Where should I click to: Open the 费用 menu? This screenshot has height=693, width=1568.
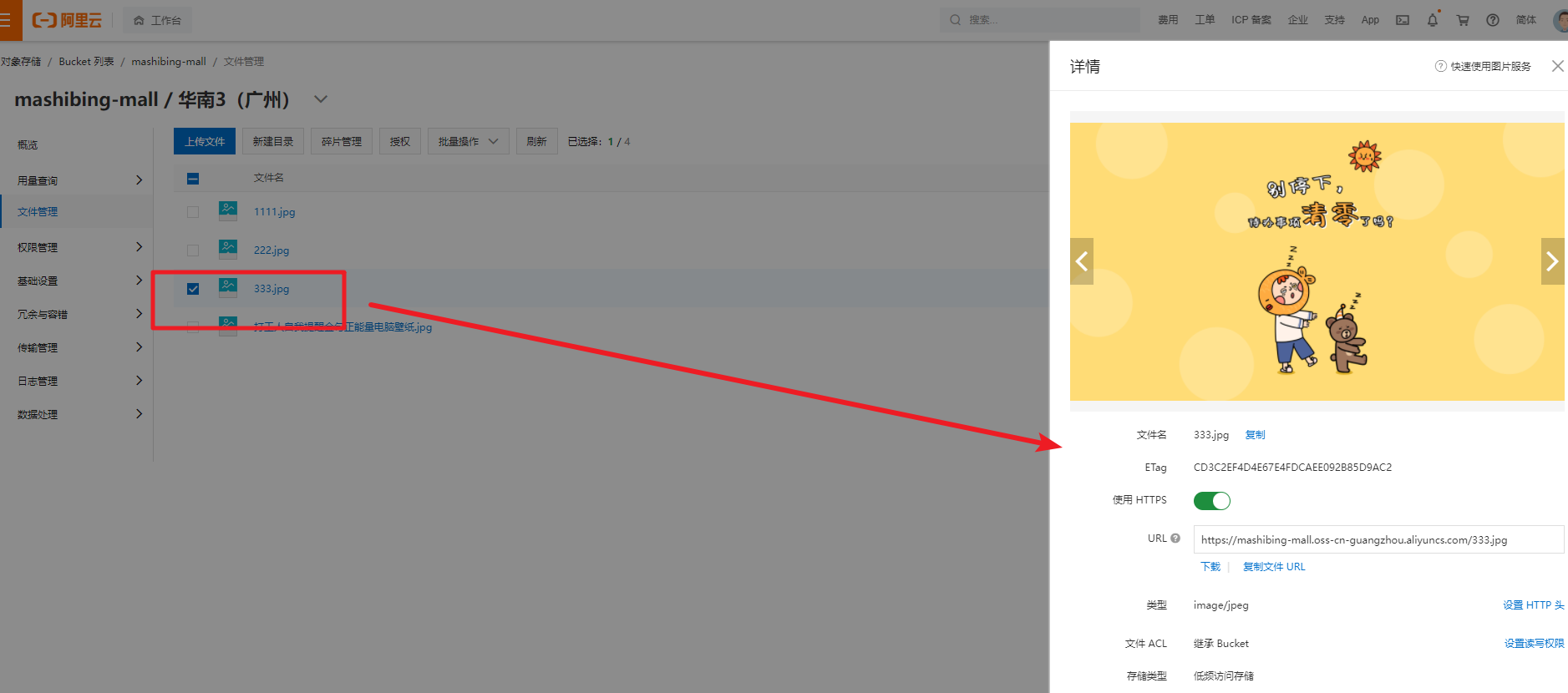tap(1168, 20)
